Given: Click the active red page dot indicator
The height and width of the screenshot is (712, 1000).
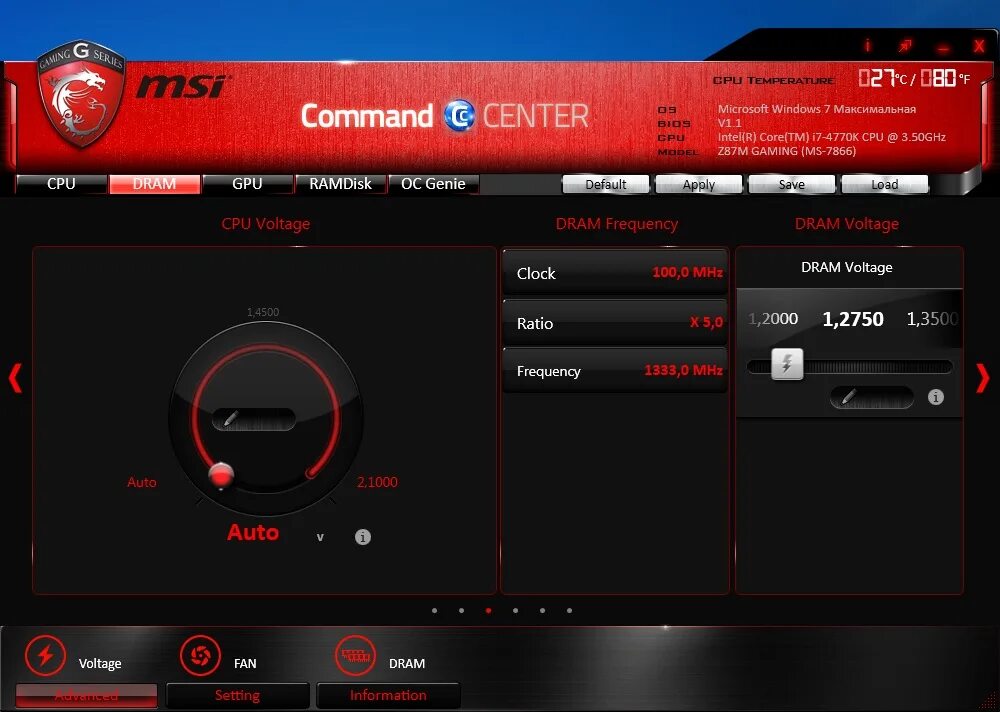Looking at the screenshot, I should coord(489,611).
